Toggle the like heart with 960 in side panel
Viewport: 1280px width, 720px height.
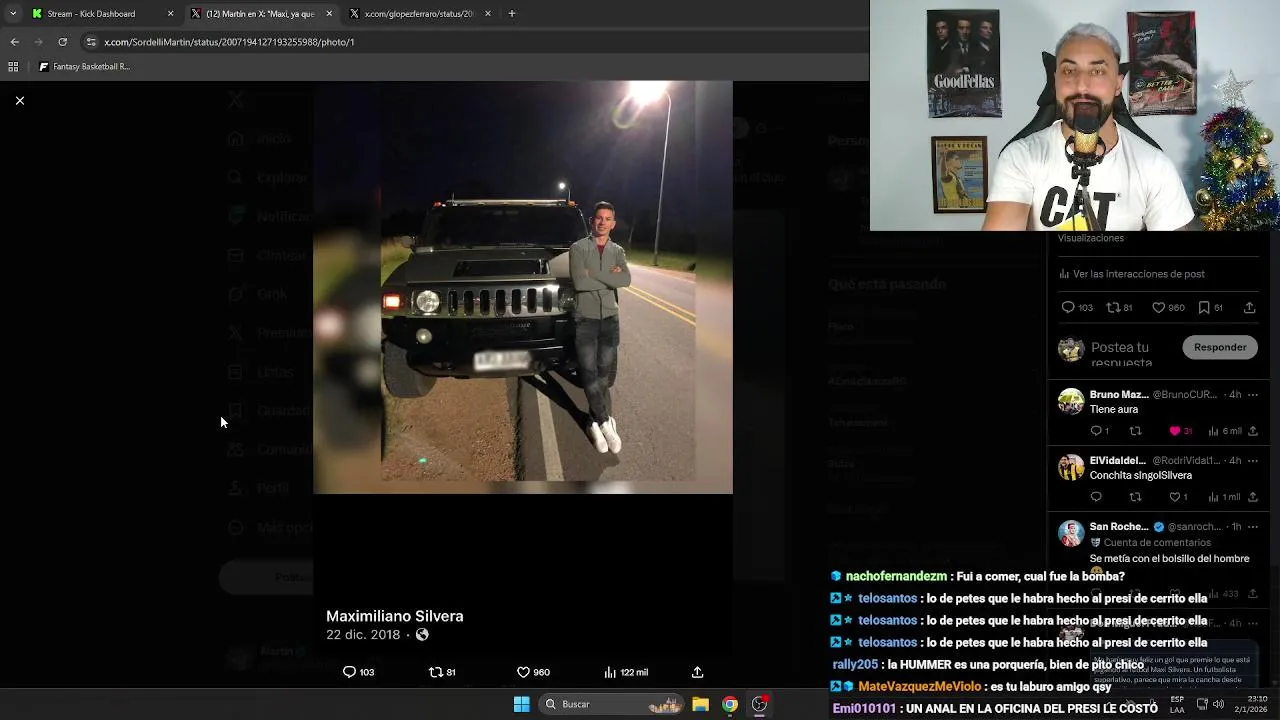[1168, 308]
